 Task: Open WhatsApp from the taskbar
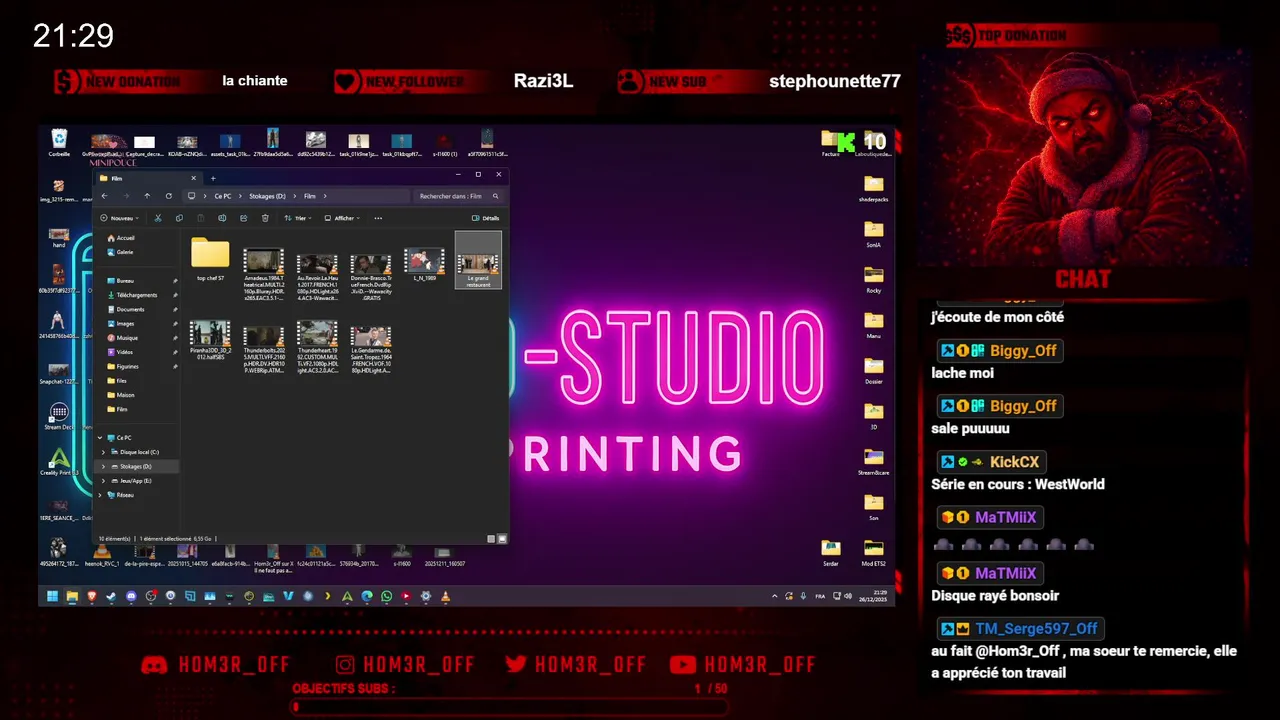click(x=387, y=596)
